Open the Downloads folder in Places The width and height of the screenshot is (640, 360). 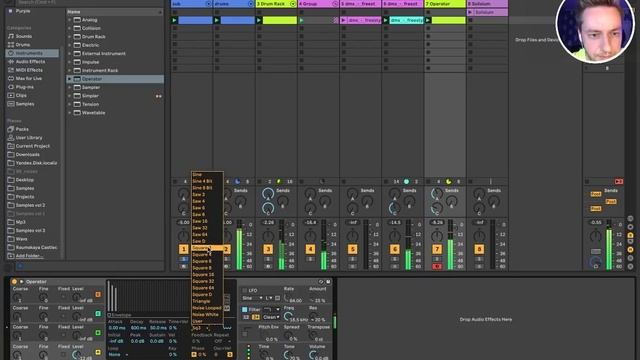[28, 154]
